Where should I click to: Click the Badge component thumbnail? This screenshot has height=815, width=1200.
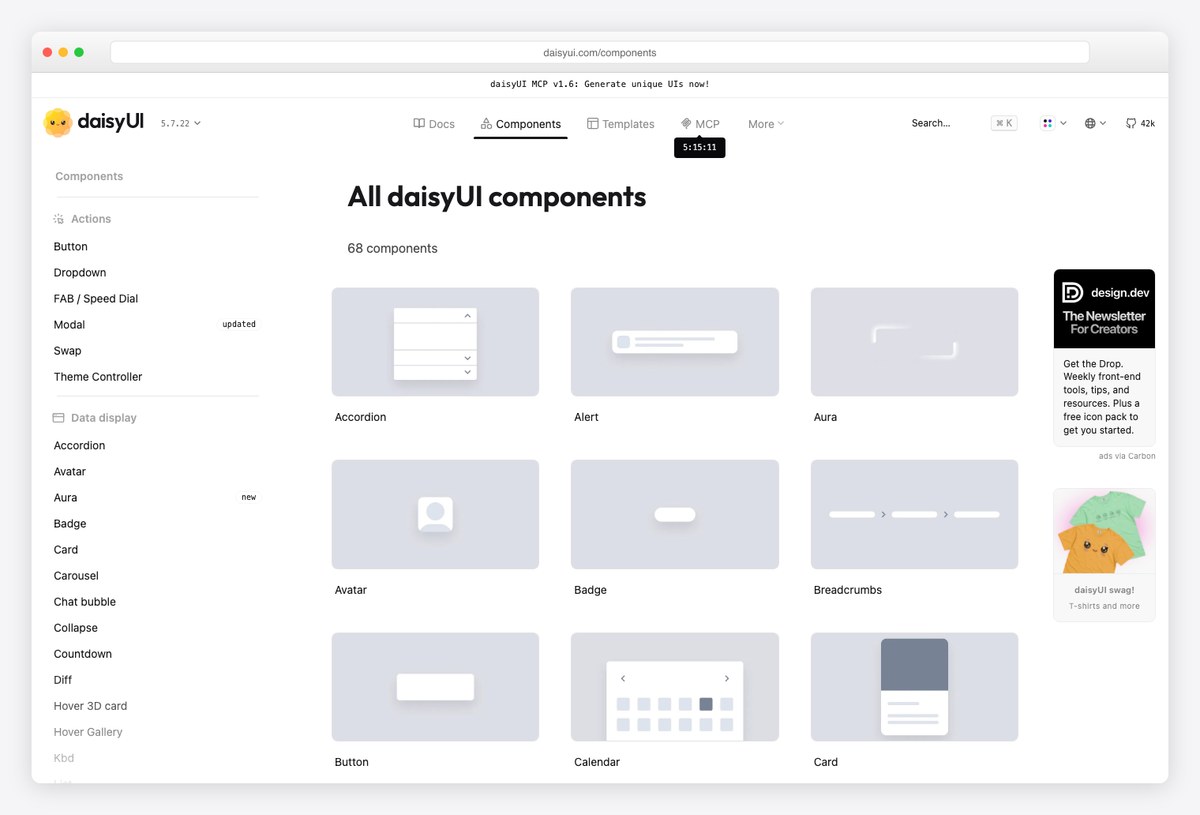[x=675, y=514]
